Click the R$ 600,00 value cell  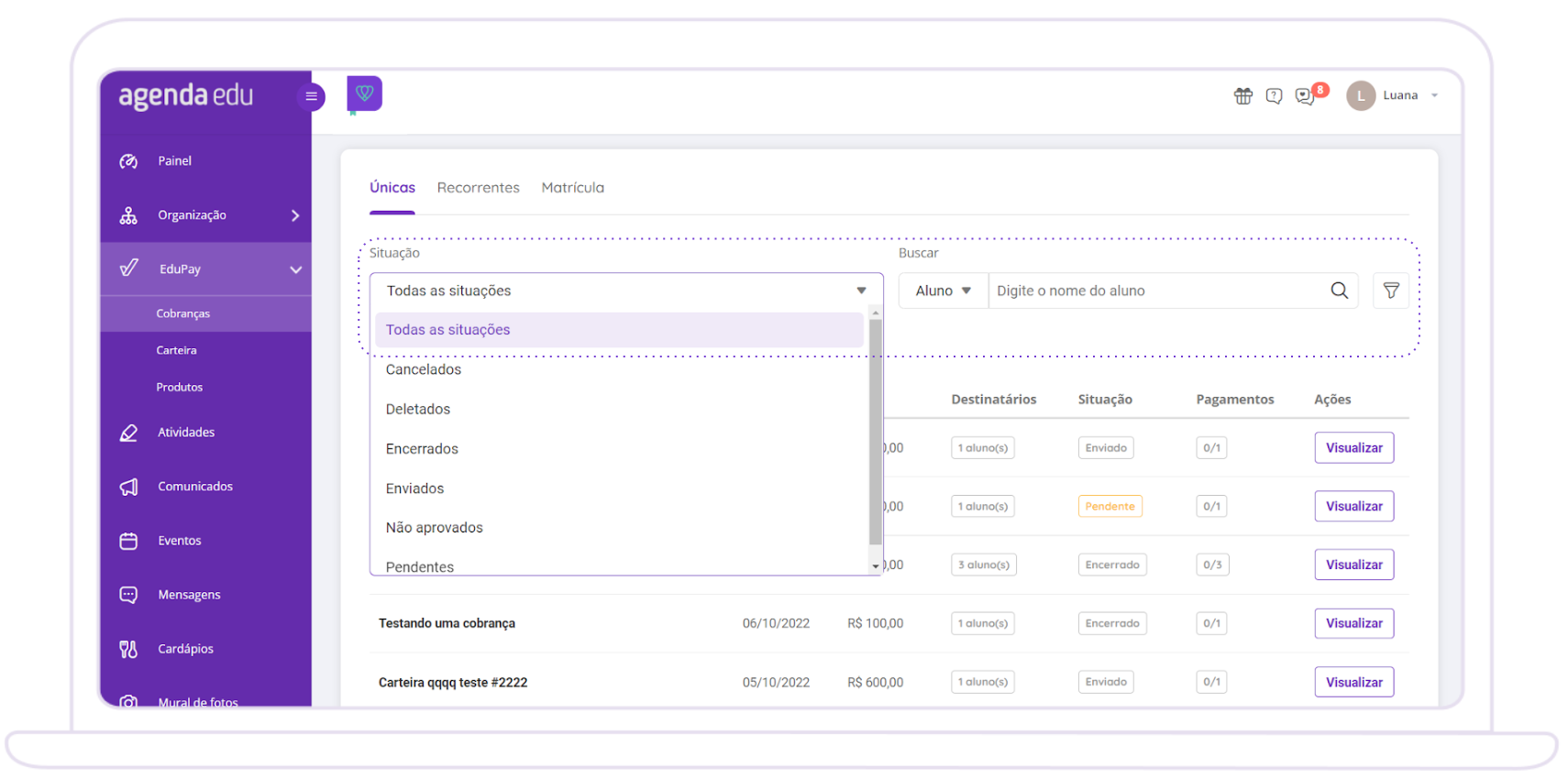[x=875, y=683]
